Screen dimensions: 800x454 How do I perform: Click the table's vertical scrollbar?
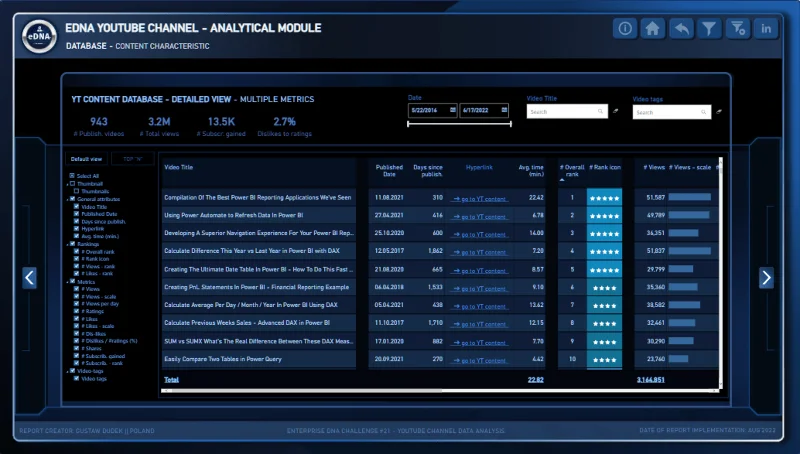[721, 273]
